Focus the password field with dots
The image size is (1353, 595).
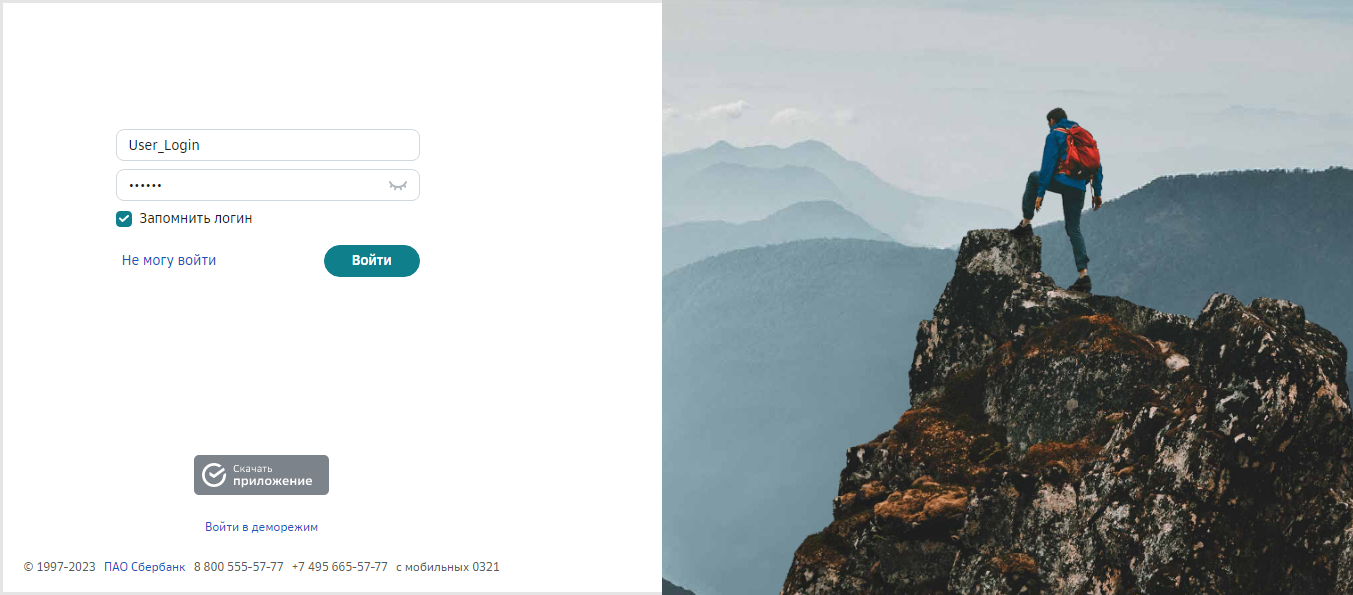click(x=268, y=185)
